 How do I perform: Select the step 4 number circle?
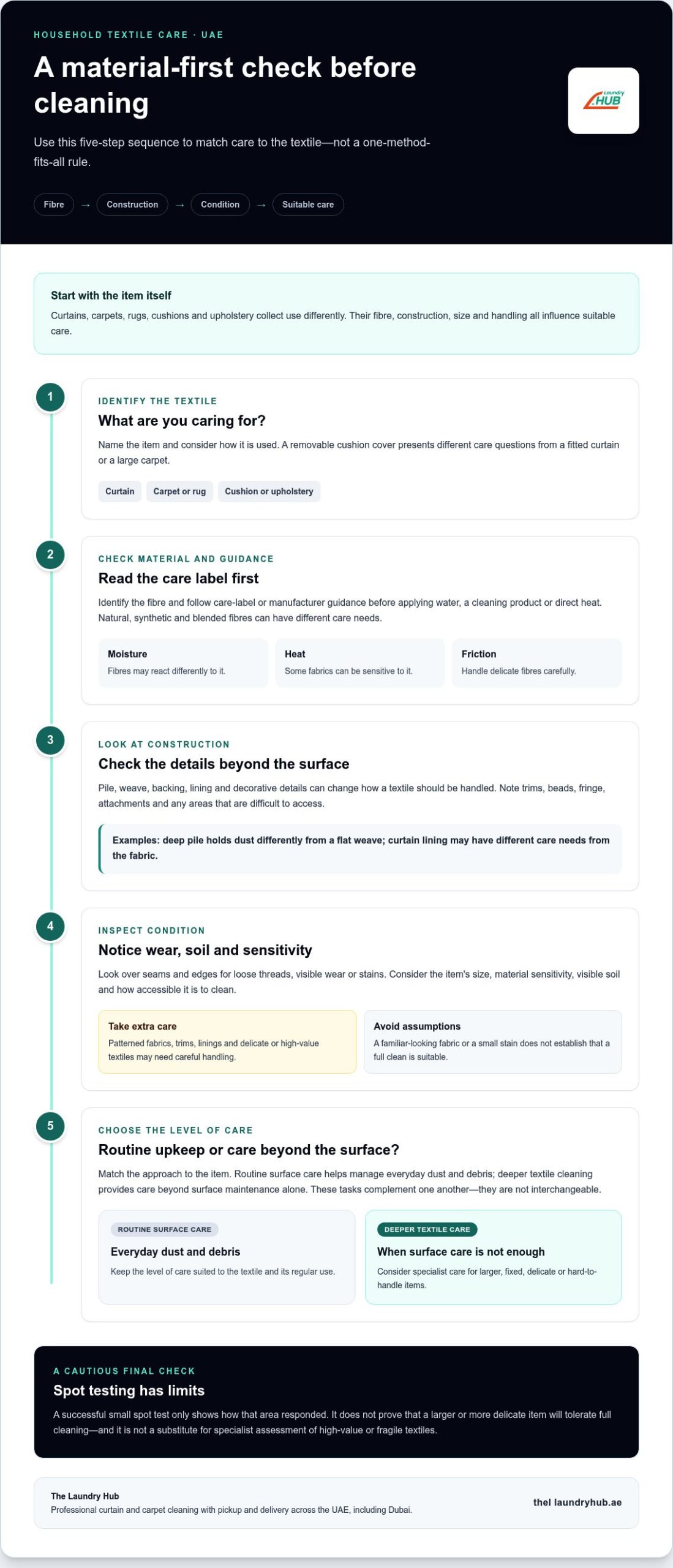coord(50,926)
